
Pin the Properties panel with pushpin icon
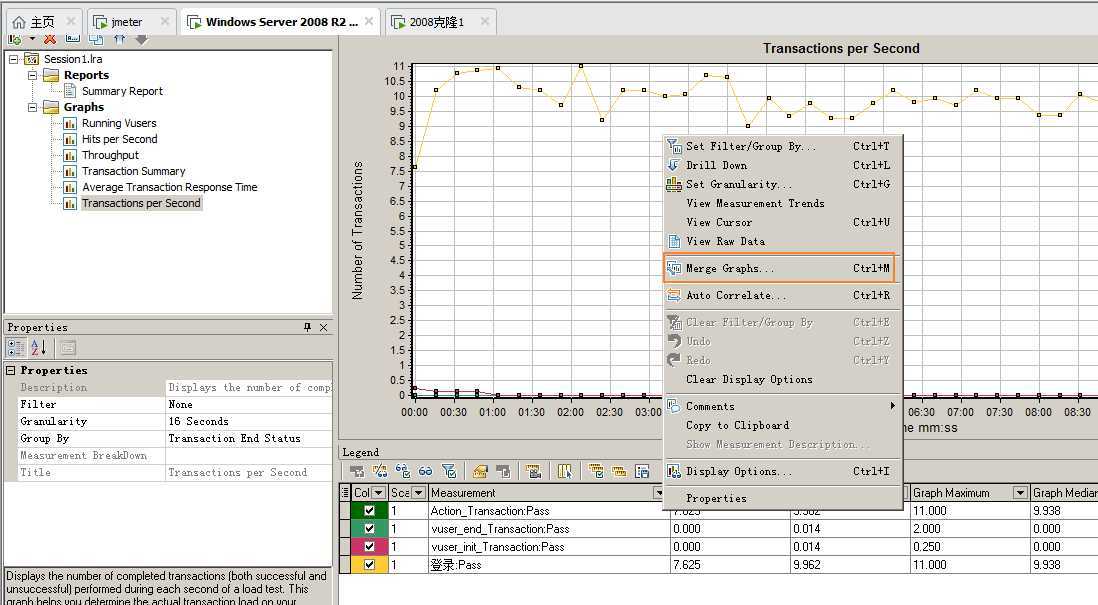pos(307,327)
